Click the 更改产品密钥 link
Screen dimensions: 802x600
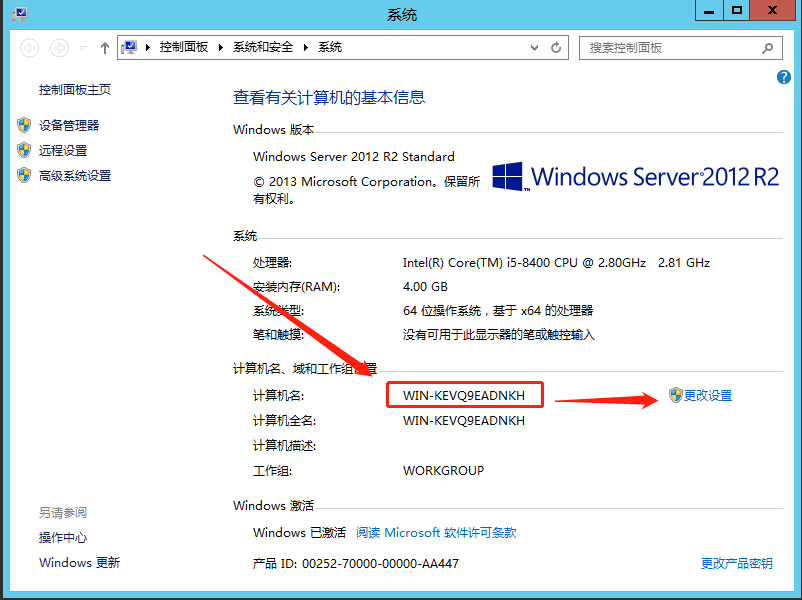(736, 563)
